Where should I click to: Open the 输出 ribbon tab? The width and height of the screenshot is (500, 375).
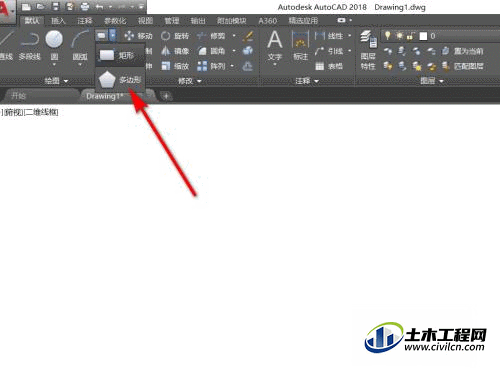click(x=198, y=21)
